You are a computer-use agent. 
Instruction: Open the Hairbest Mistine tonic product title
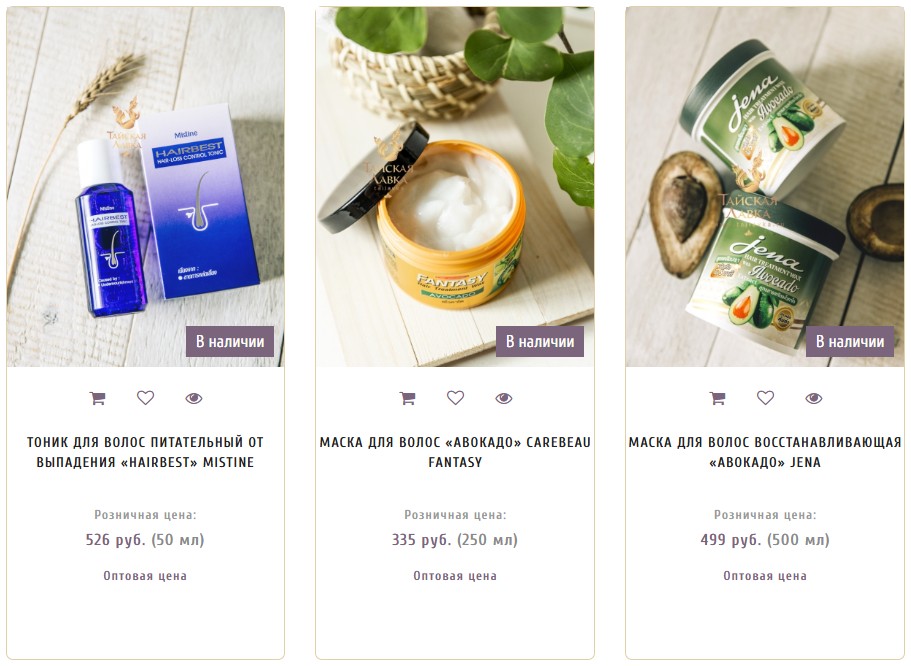click(145, 452)
